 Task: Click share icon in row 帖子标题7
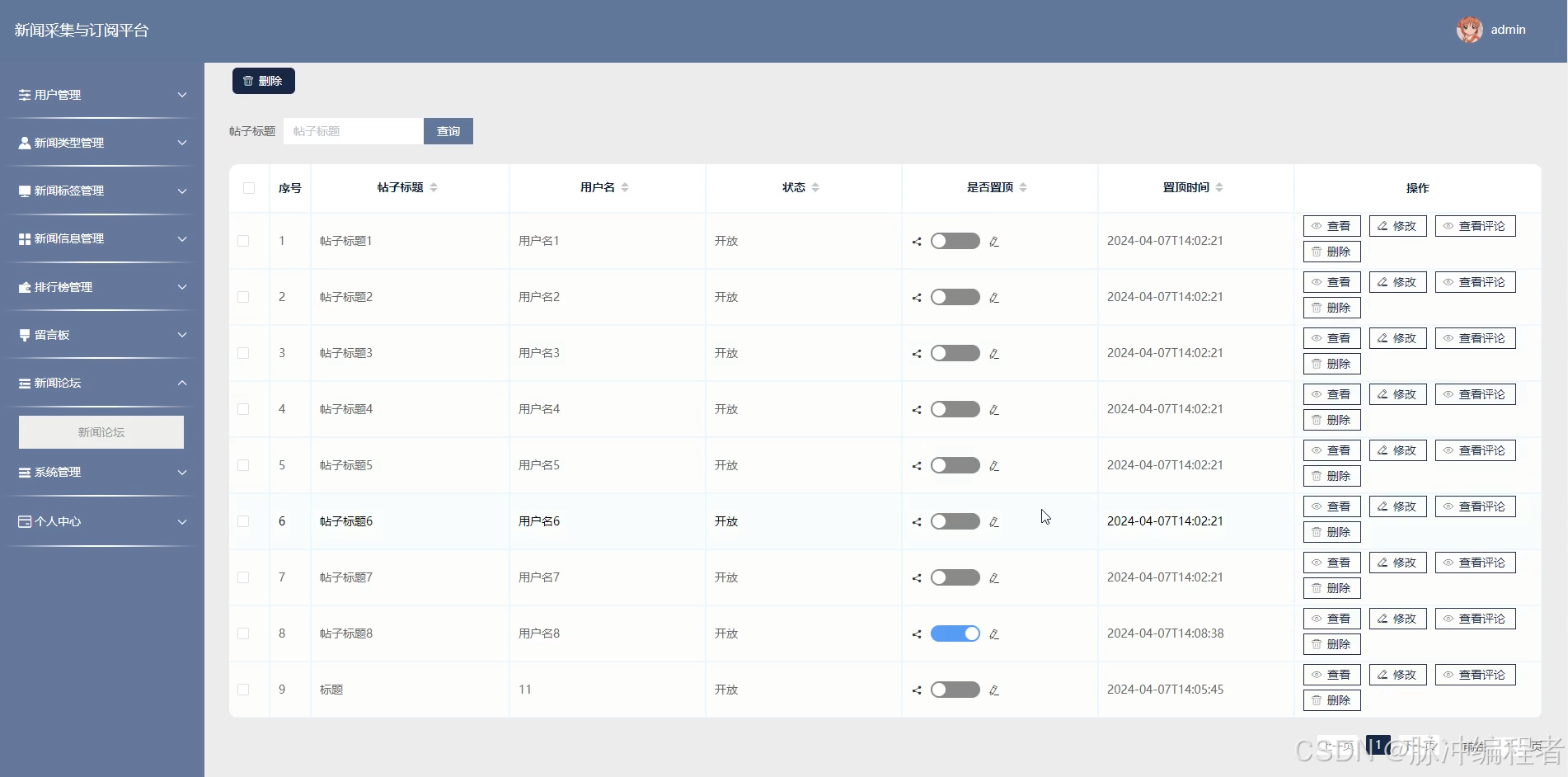[x=917, y=578]
